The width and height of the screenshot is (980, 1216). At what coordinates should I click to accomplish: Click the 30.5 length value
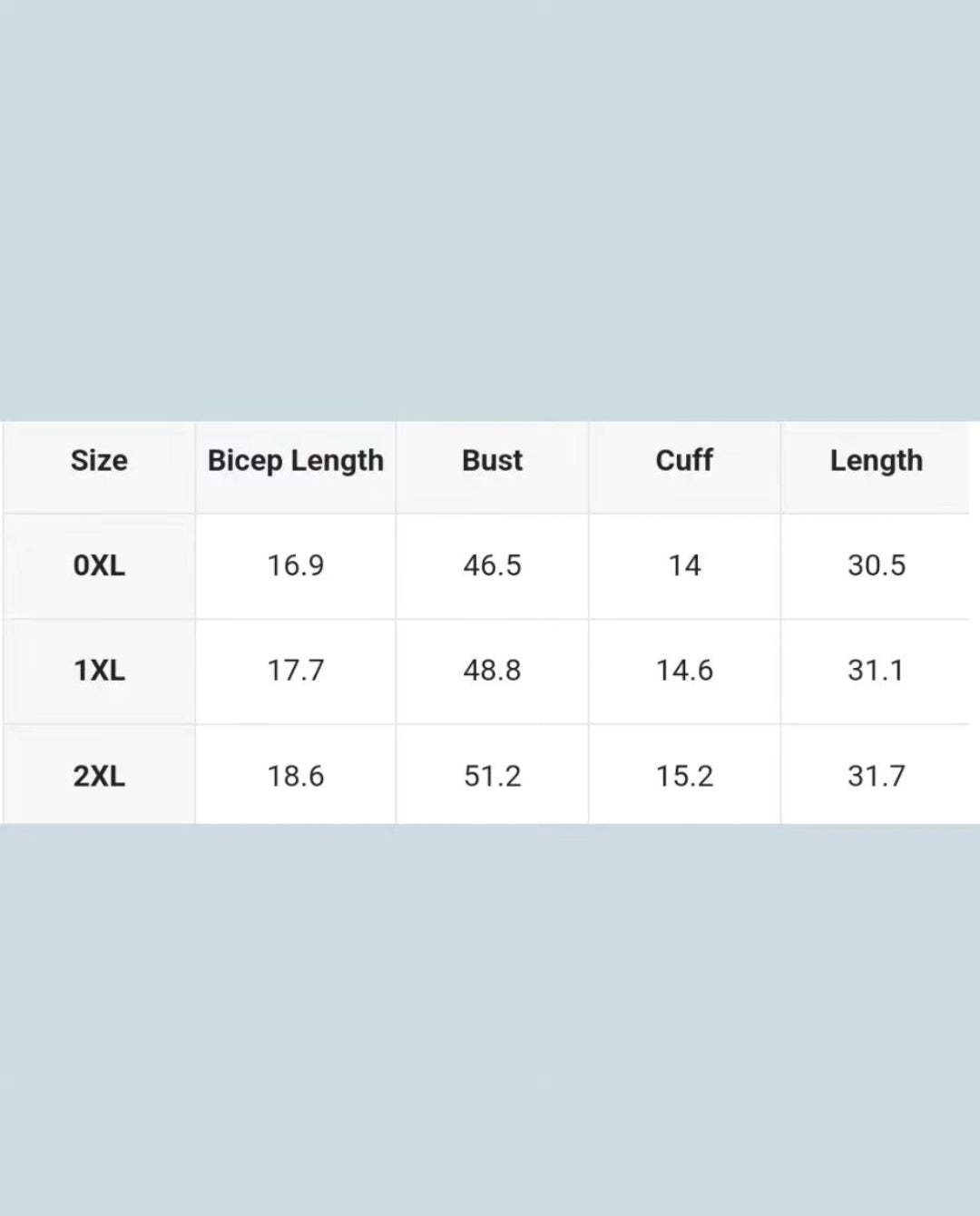click(x=876, y=566)
